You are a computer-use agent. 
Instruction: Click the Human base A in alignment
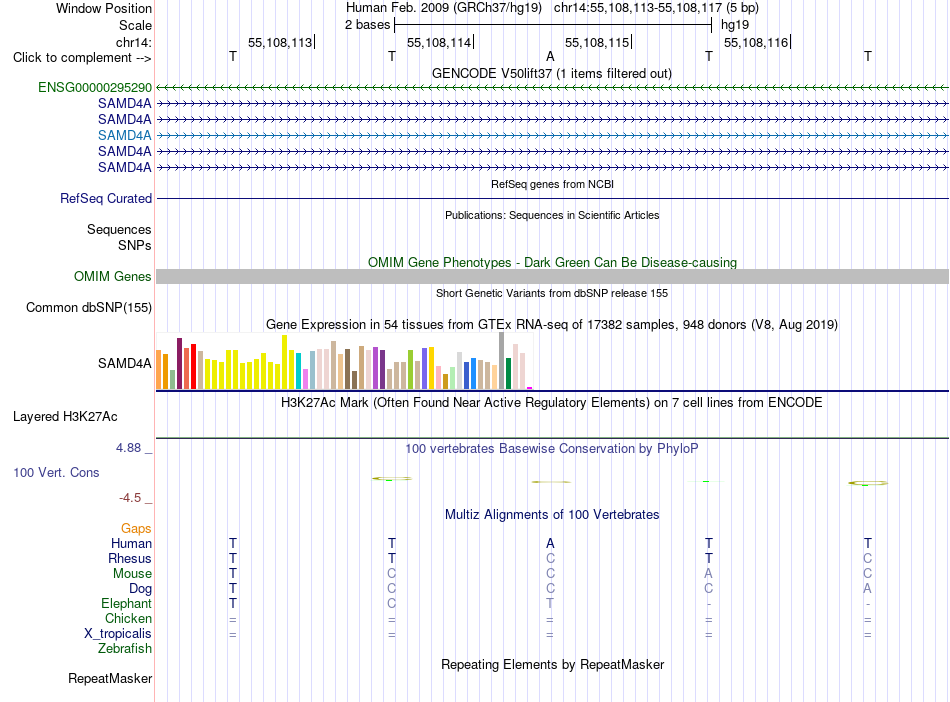click(x=550, y=543)
